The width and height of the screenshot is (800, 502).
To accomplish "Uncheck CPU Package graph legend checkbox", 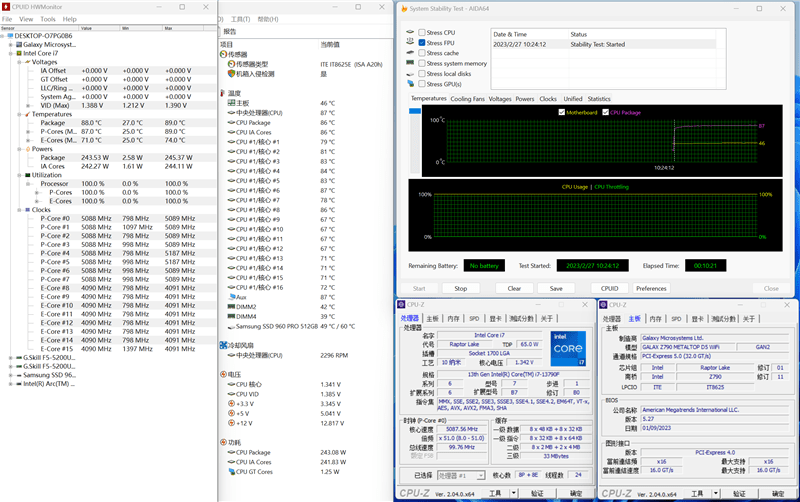I will coord(606,112).
